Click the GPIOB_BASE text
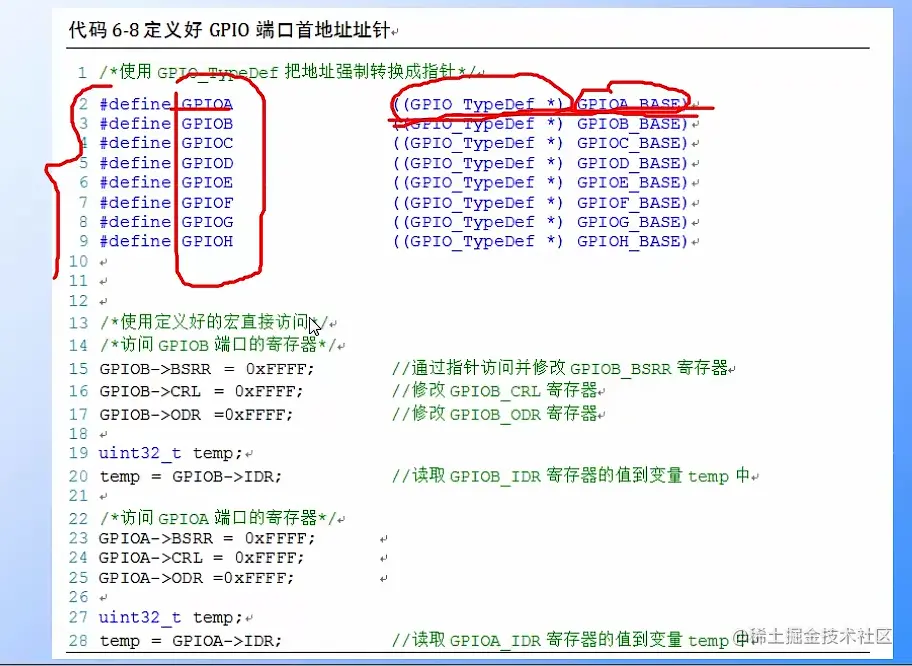Screen dimensions: 912x666 coord(628,124)
